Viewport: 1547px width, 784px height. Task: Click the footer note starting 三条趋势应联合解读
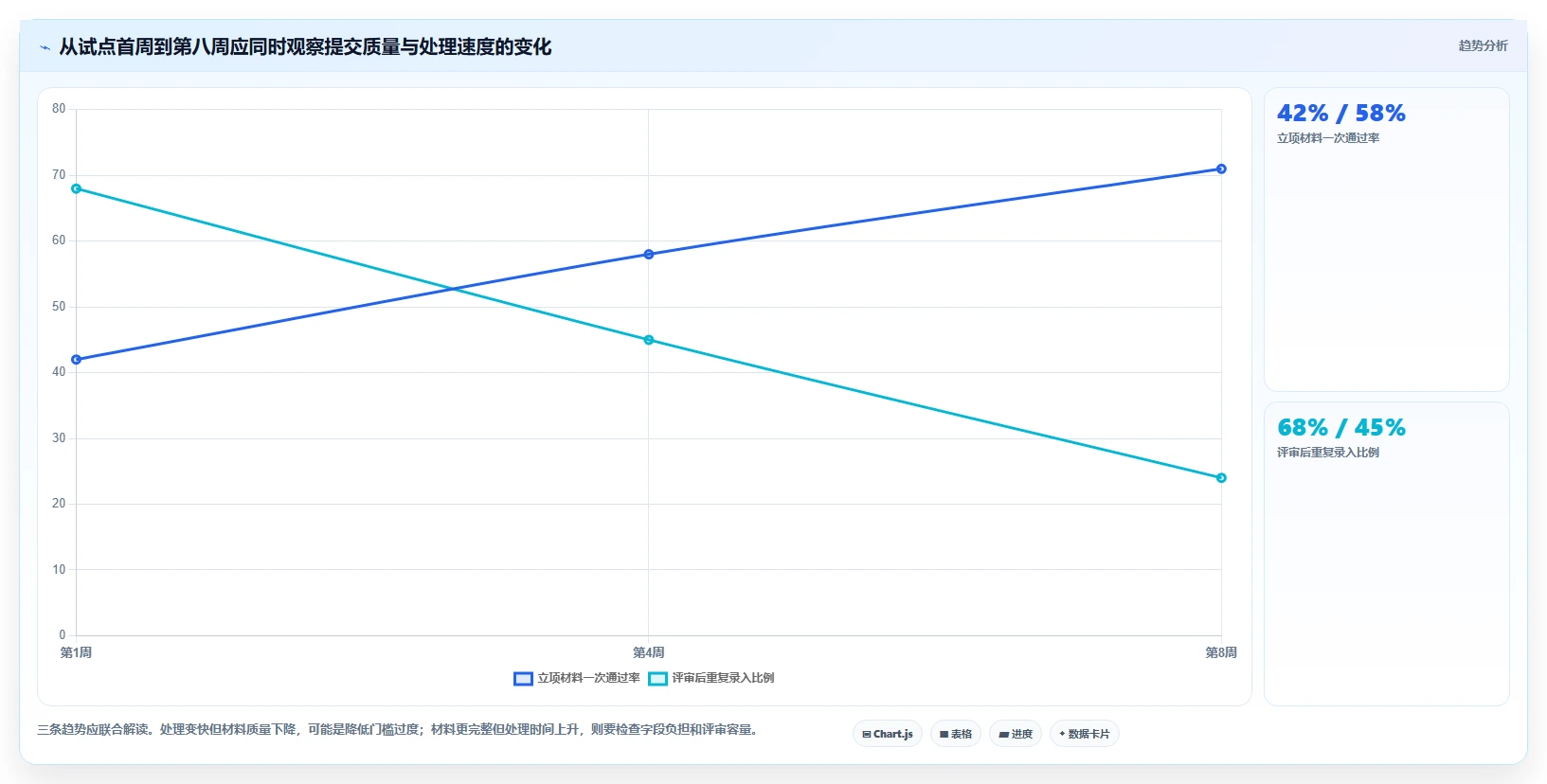click(x=399, y=729)
